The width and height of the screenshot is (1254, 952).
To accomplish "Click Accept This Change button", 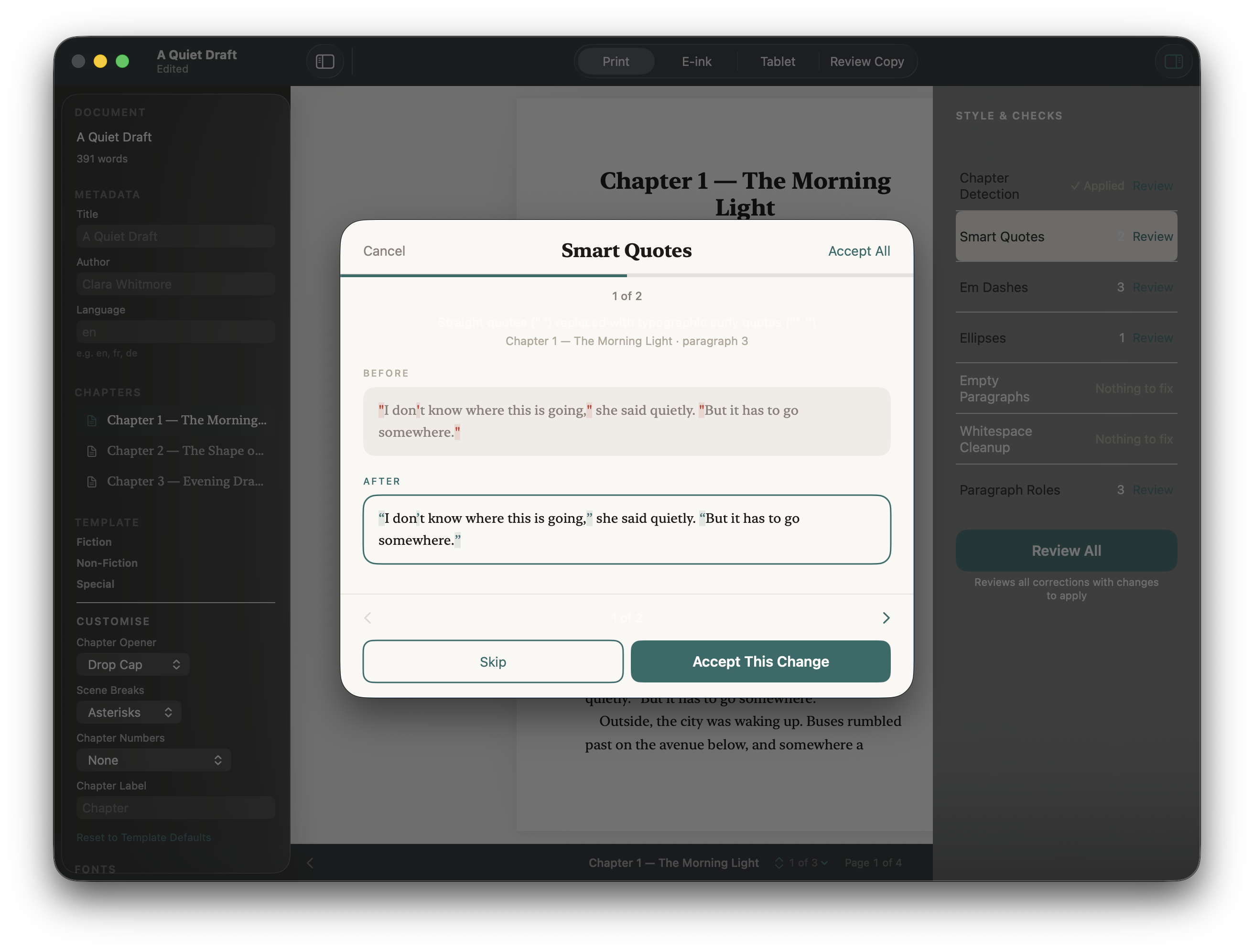I will (760, 661).
